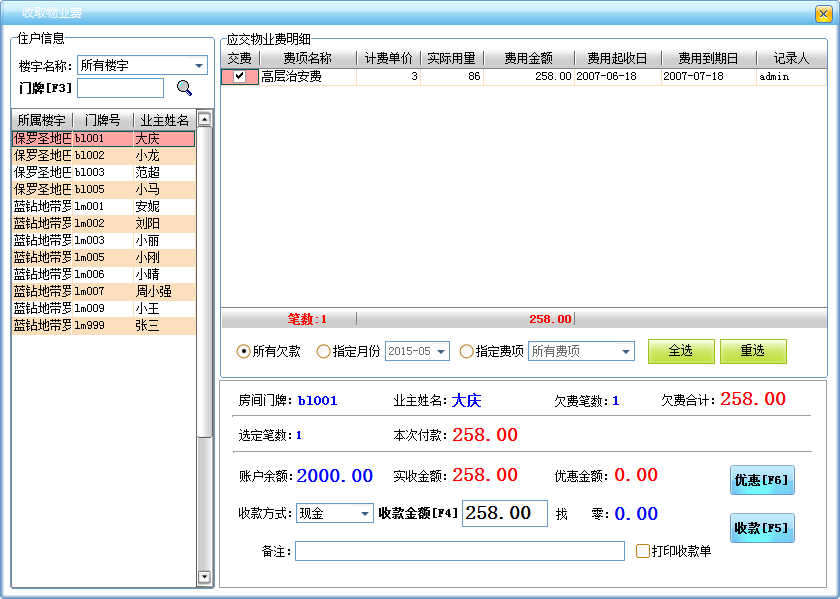Click the magnifier search icon beside 门牌
The height and width of the screenshot is (599, 840).
coord(184,88)
